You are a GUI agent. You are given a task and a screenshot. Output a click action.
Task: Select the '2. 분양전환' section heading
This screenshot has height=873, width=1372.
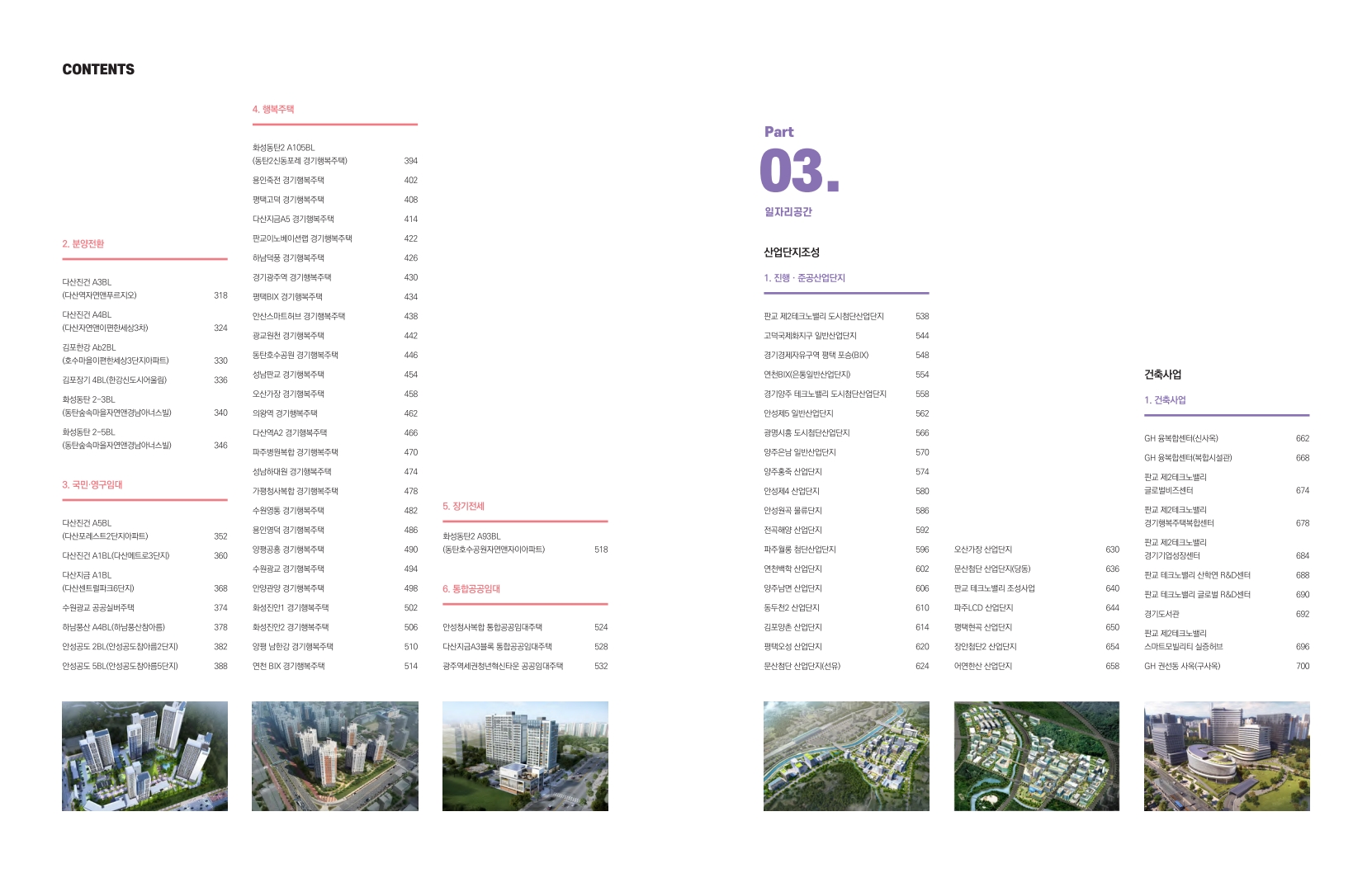tap(83, 244)
